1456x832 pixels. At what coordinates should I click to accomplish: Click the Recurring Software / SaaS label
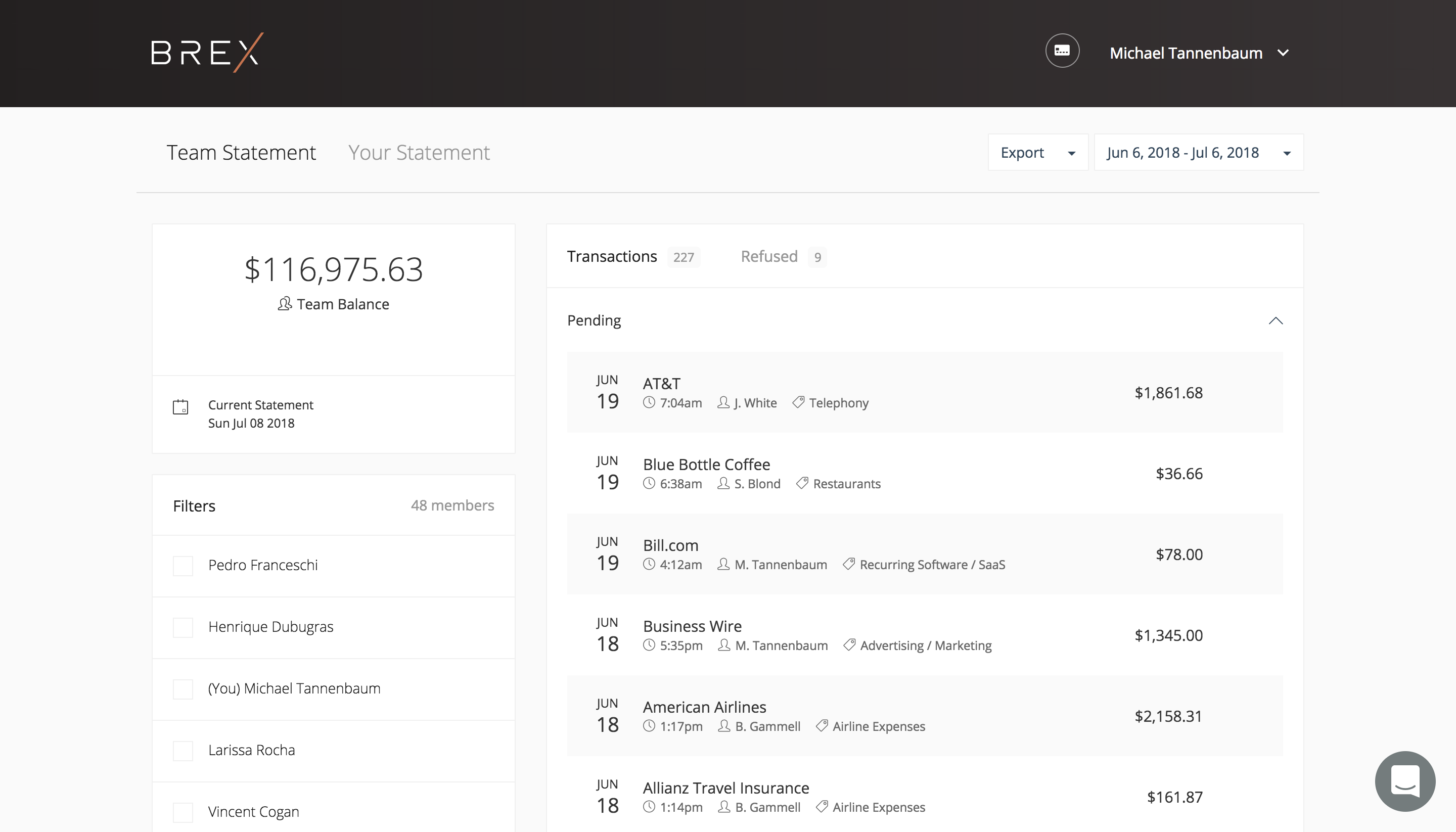pos(933,565)
